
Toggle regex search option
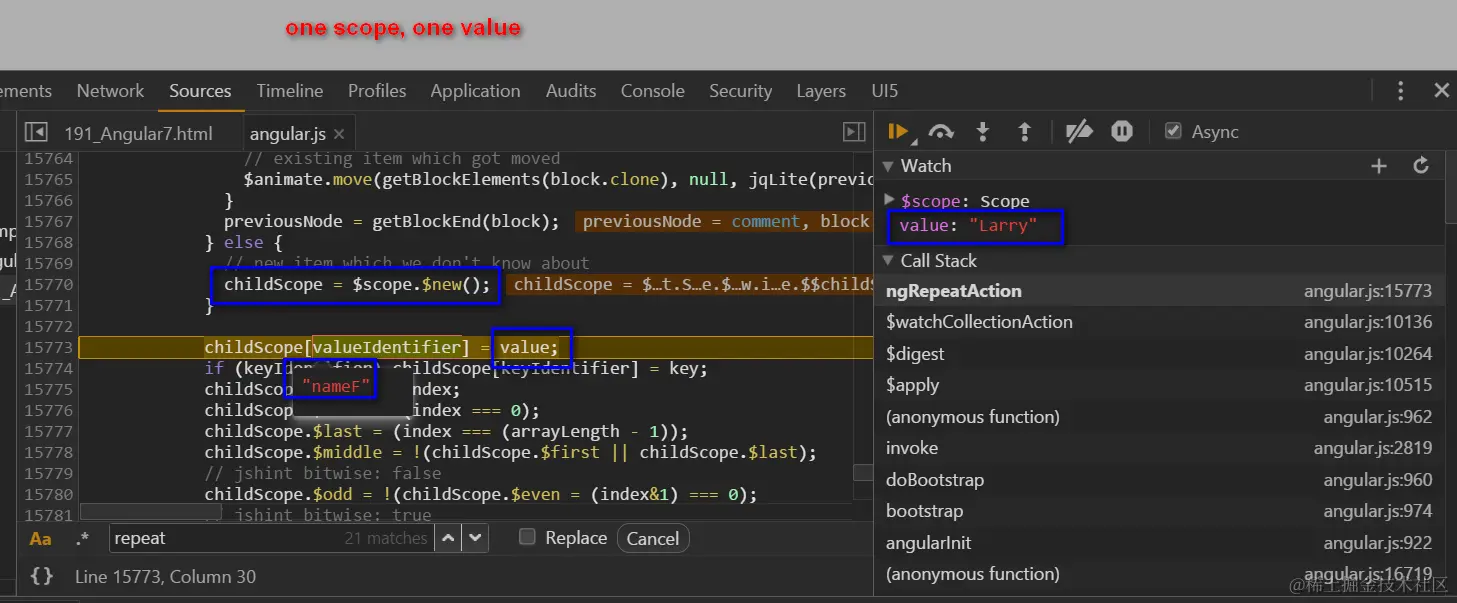coord(82,538)
